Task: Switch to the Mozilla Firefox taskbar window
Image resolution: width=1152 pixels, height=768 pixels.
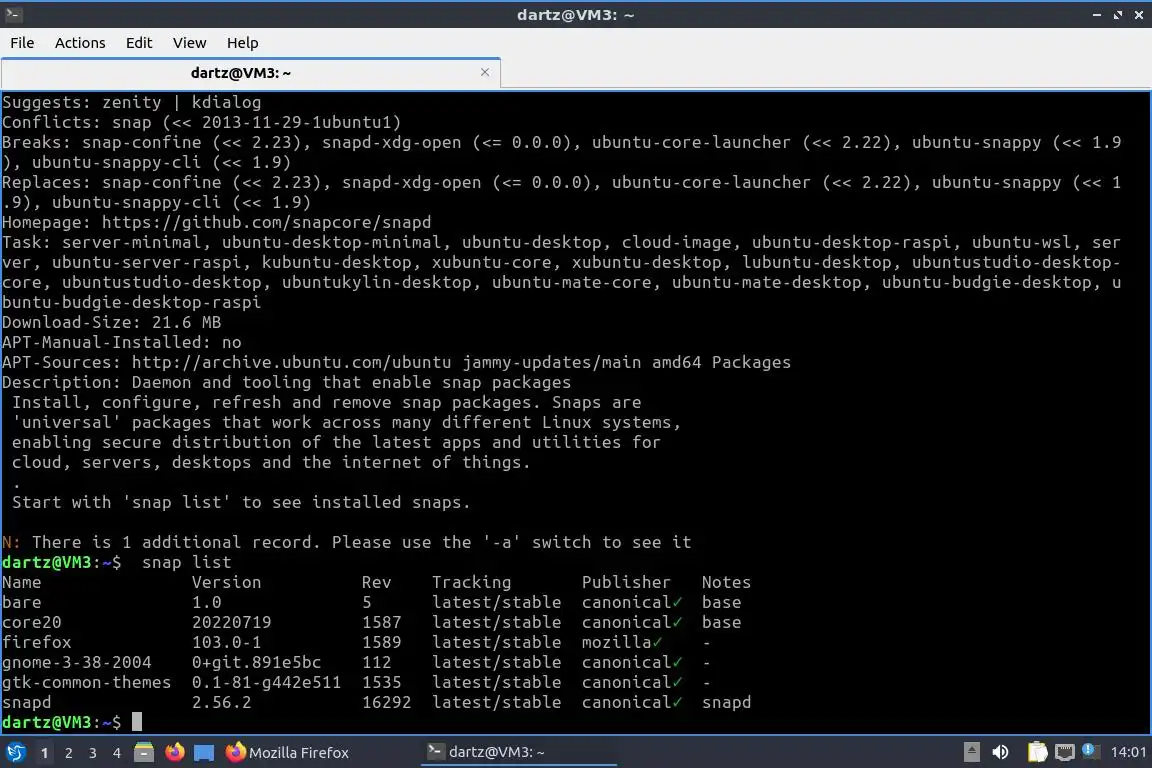Action: (288, 753)
